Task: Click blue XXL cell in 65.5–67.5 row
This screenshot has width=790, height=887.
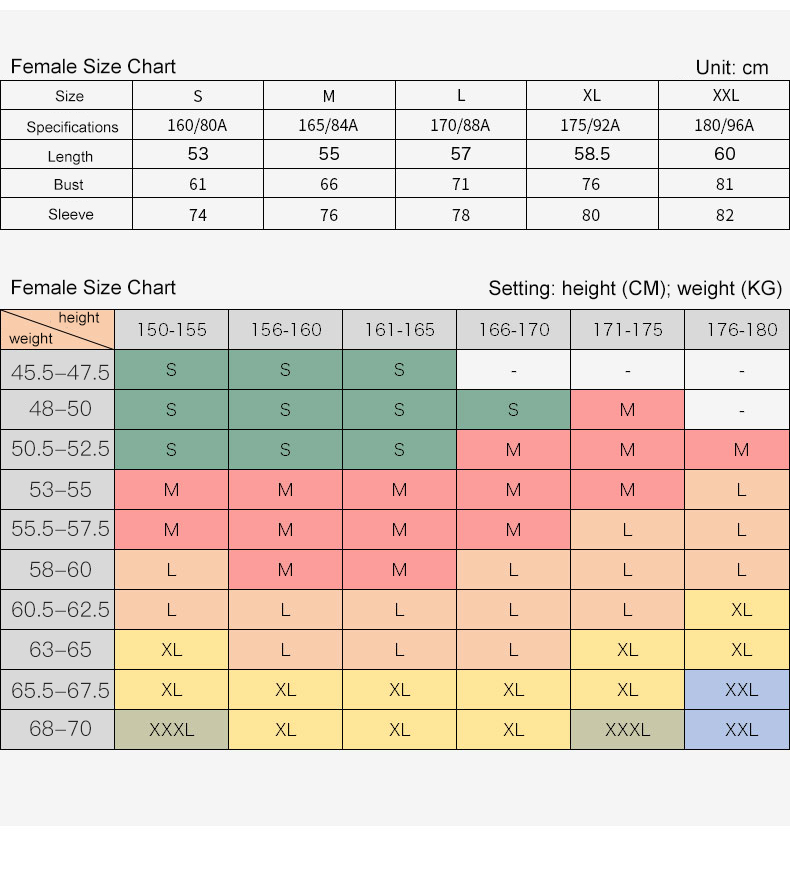Action: coord(741,690)
